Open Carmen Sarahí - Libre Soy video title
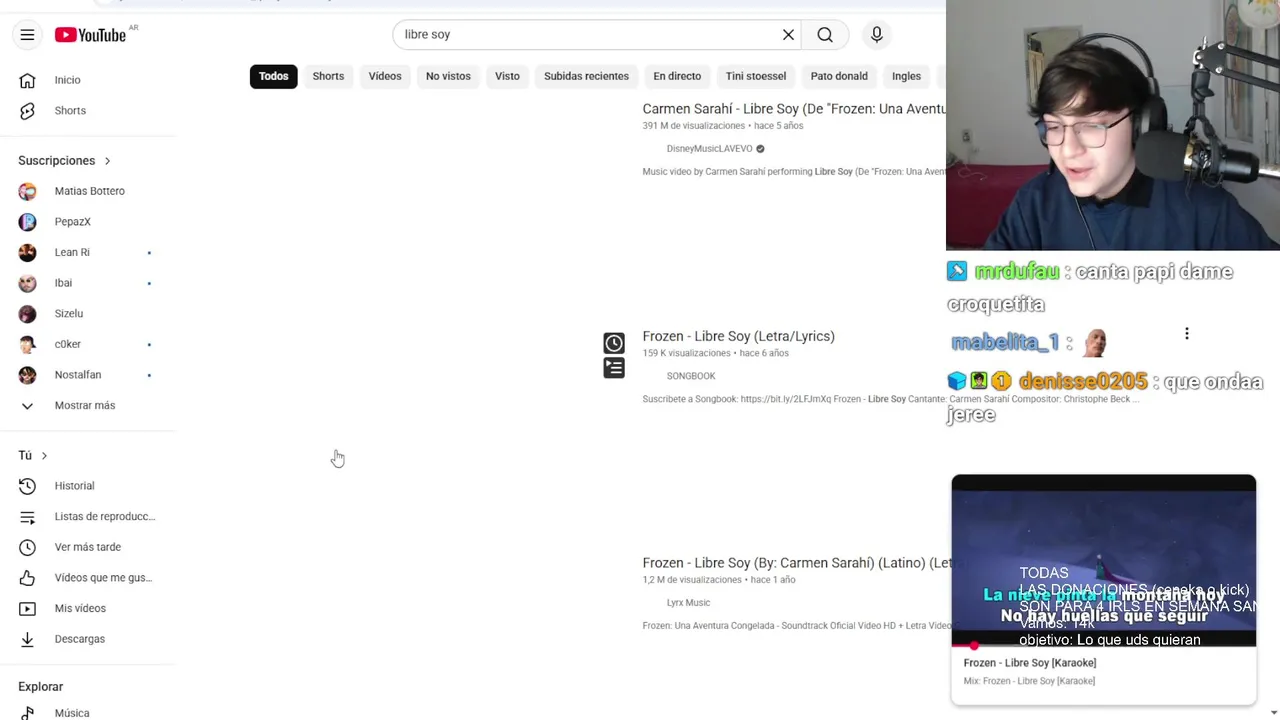Screen dimensions: 1280x720 click(x=794, y=109)
